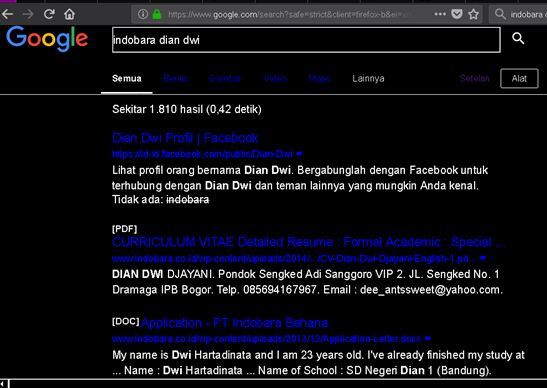547x388 pixels.
Task: Click the browser forward arrow
Action: pos(28,14)
